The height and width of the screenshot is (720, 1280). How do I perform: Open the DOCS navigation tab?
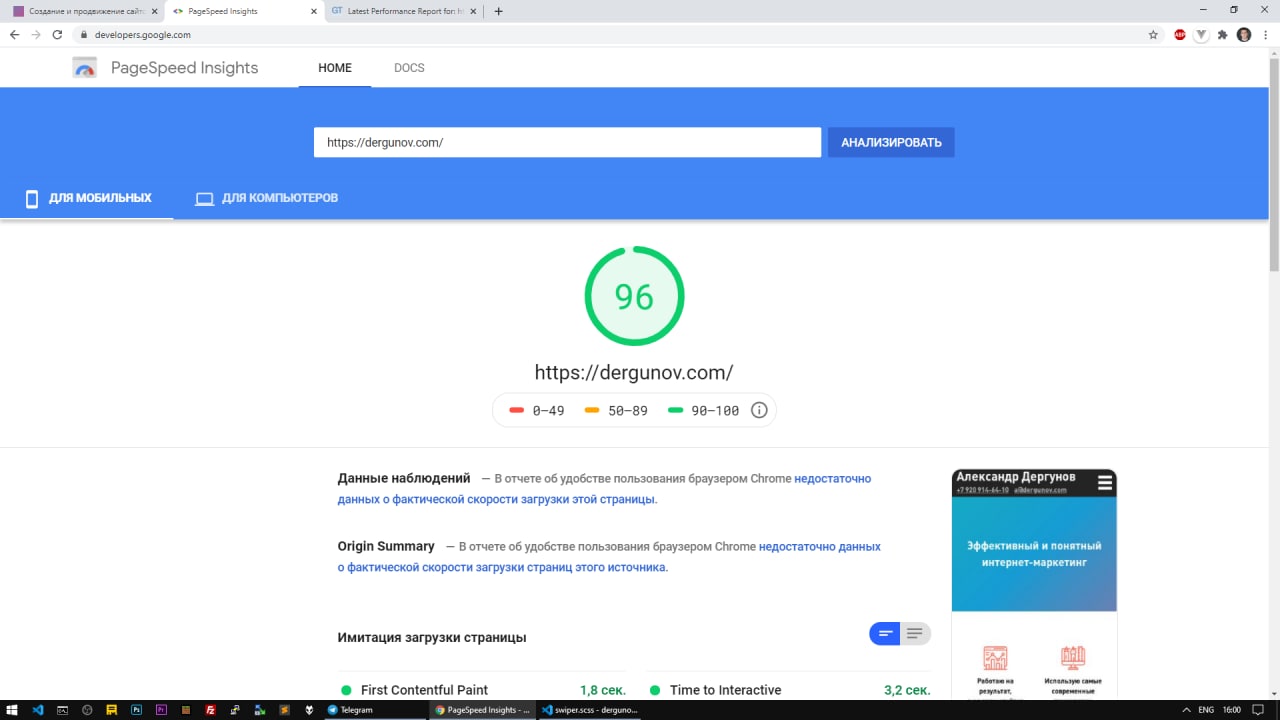click(x=409, y=68)
